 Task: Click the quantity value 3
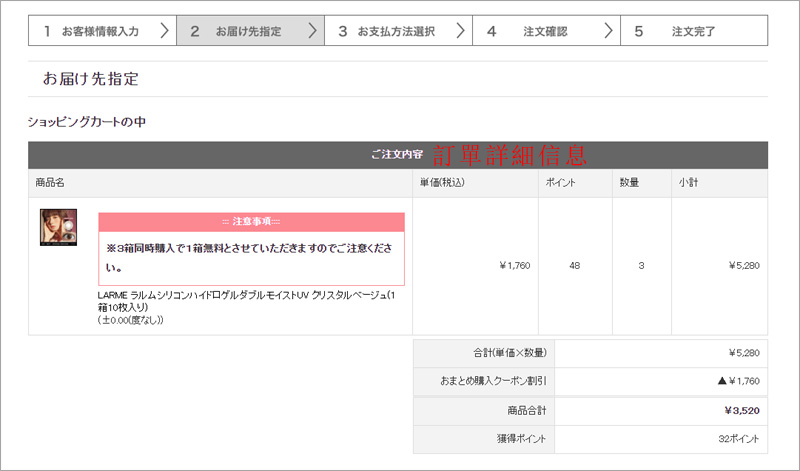[640, 266]
